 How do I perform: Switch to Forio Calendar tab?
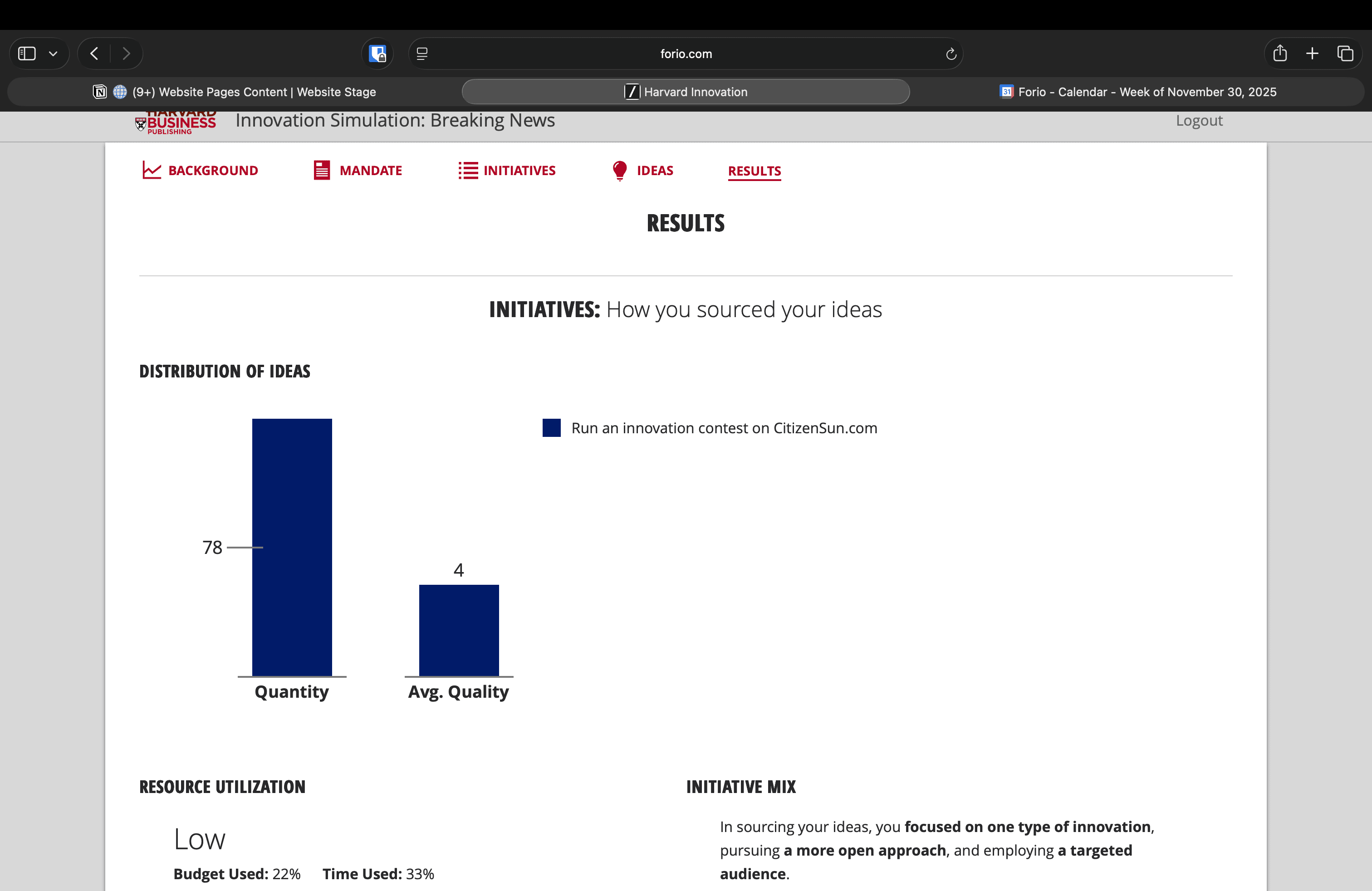pyautogui.click(x=1137, y=92)
